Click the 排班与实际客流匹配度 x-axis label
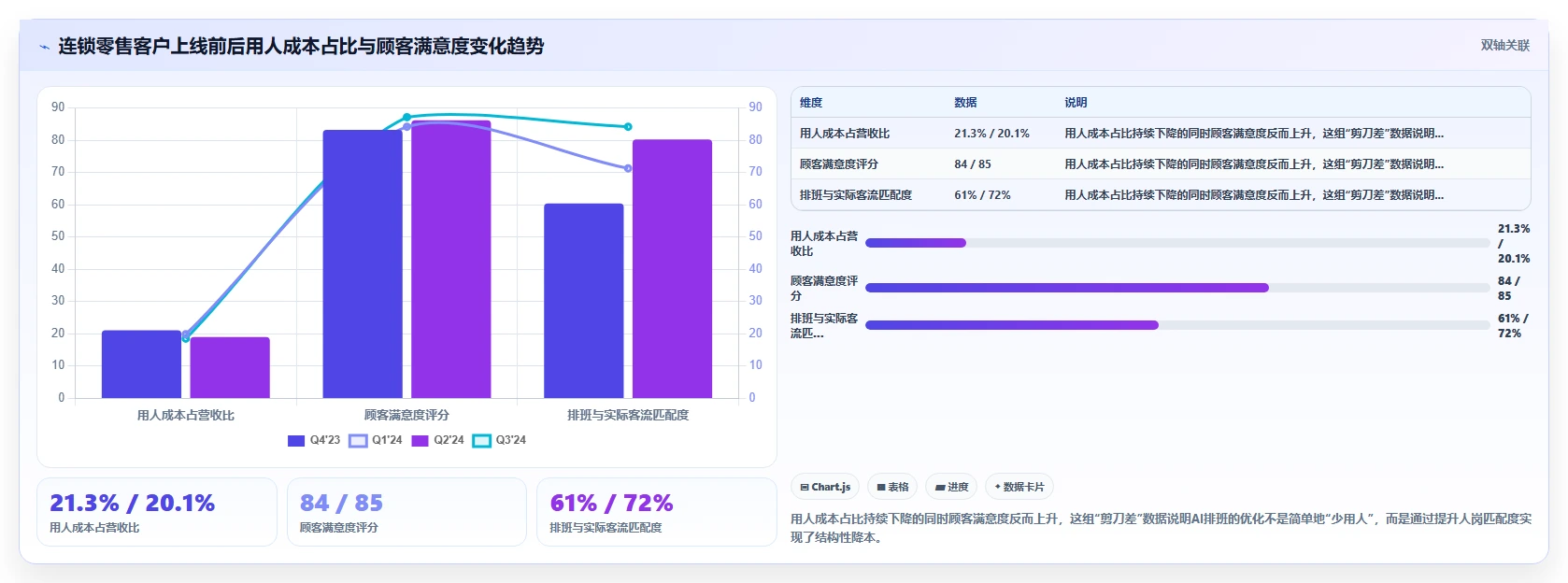Image resolution: width=1568 pixels, height=583 pixels. pos(628,415)
